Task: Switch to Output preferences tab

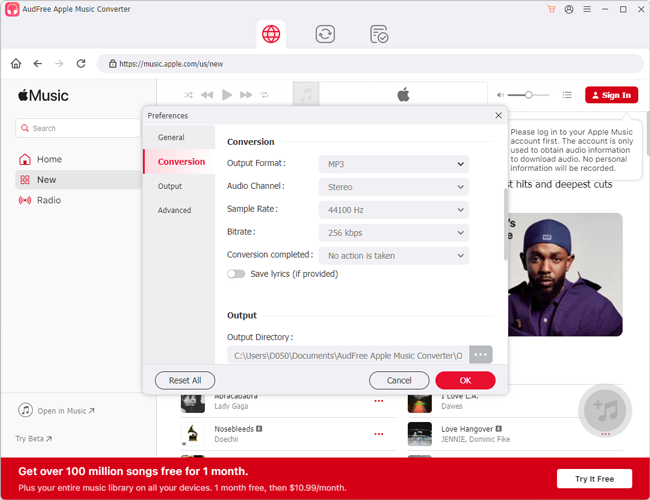Action: coord(179,186)
